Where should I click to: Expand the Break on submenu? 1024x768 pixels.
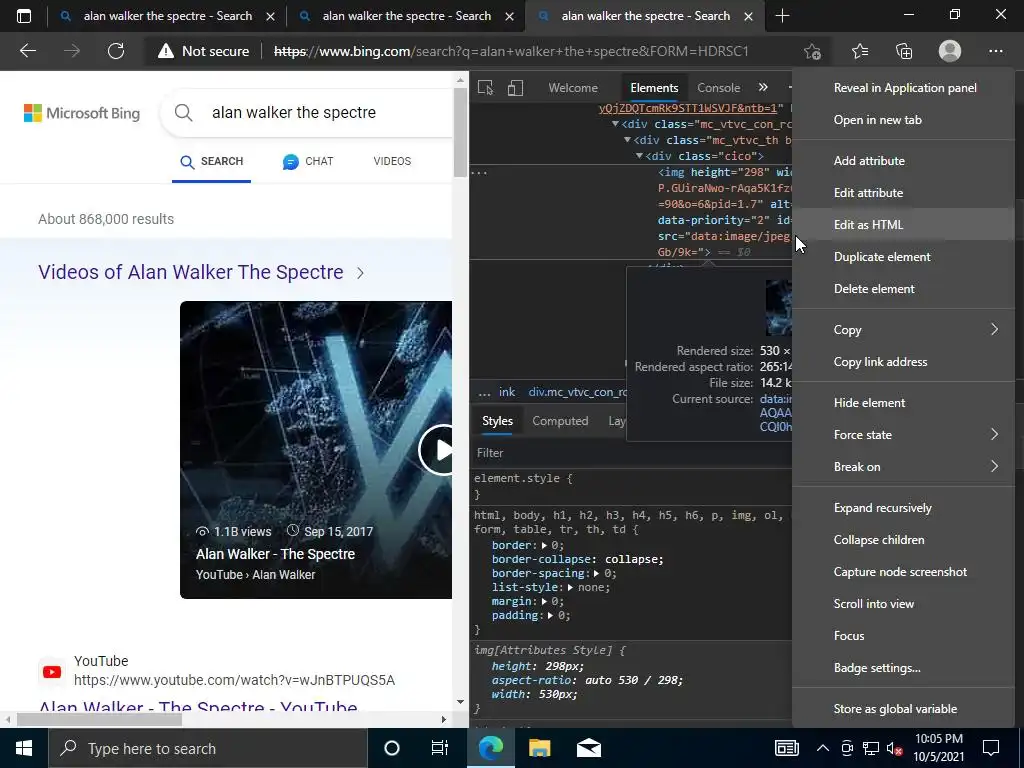pyautogui.click(x=903, y=467)
